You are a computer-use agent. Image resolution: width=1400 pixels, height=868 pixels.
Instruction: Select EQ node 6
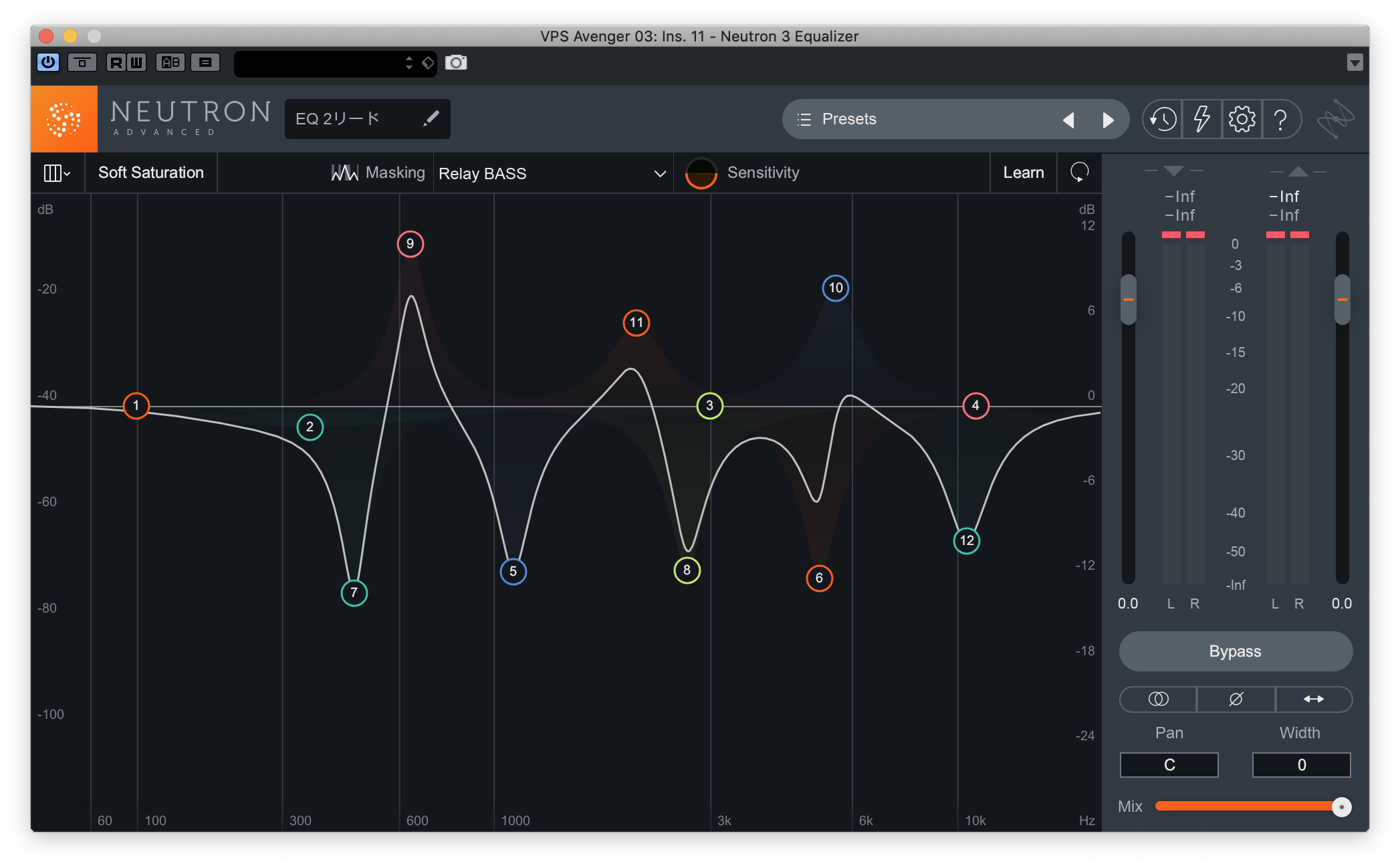point(819,578)
